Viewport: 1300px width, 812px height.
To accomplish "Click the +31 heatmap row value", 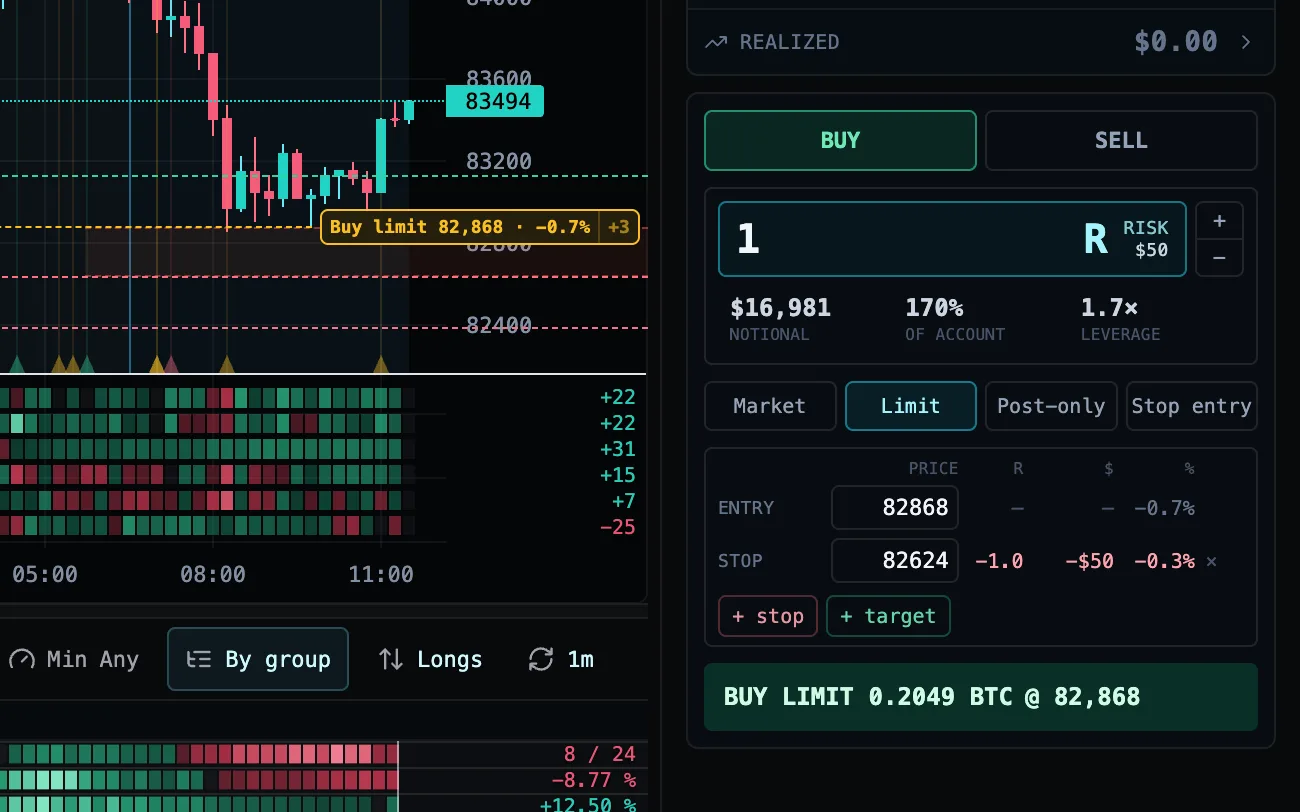I will click(617, 449).
